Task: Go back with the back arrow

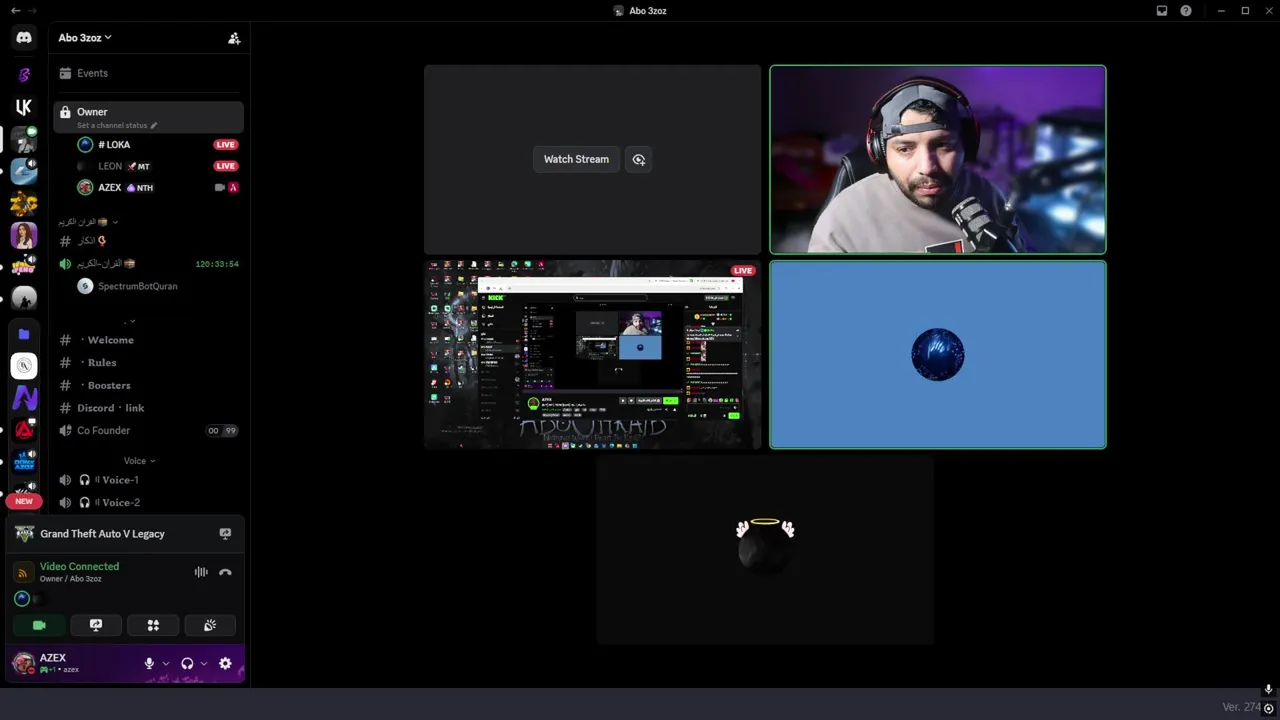Action: coord(16,10)
